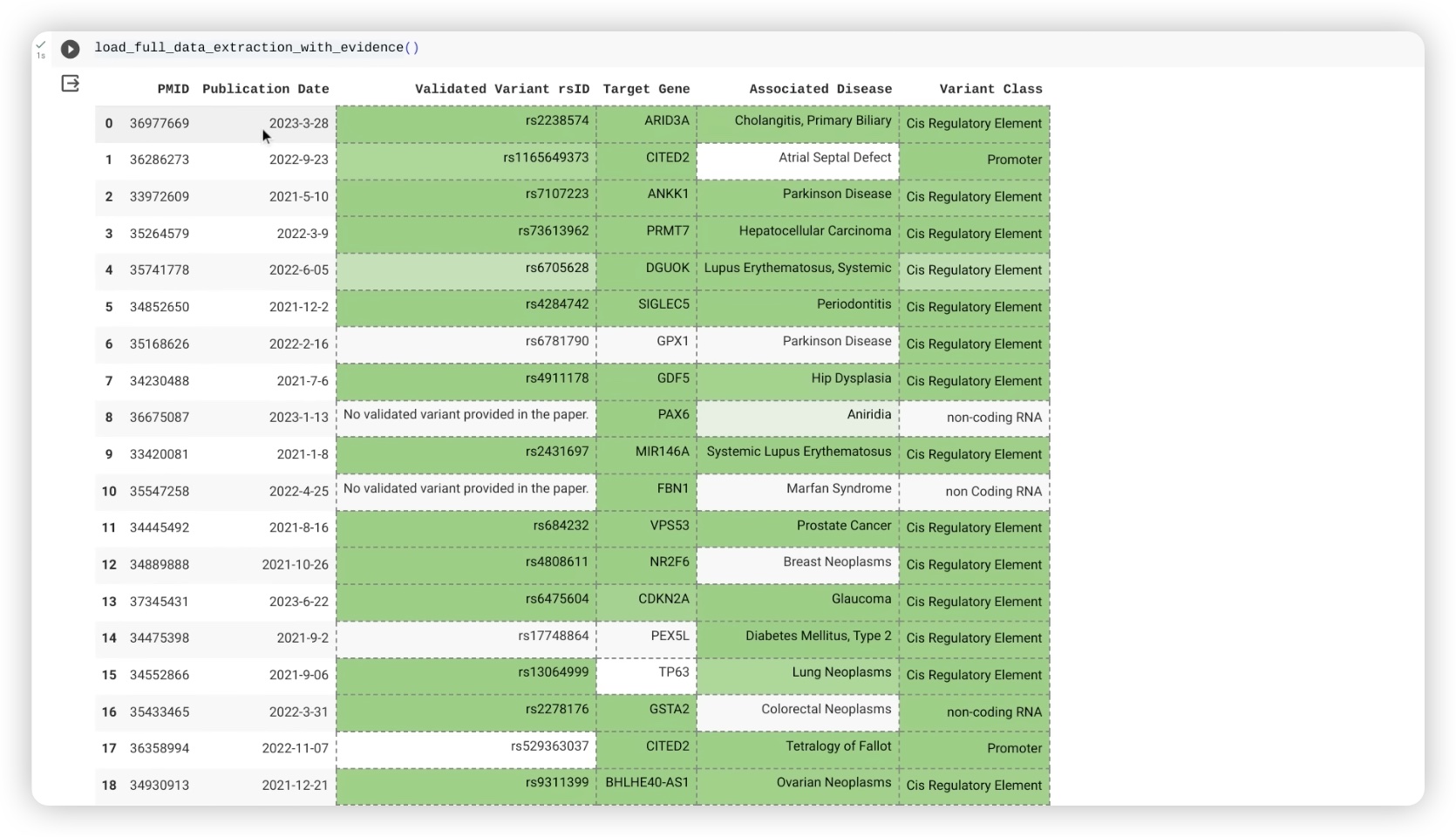
Task: Click the Periodontitis disease cell
Action: pos(798,308)
